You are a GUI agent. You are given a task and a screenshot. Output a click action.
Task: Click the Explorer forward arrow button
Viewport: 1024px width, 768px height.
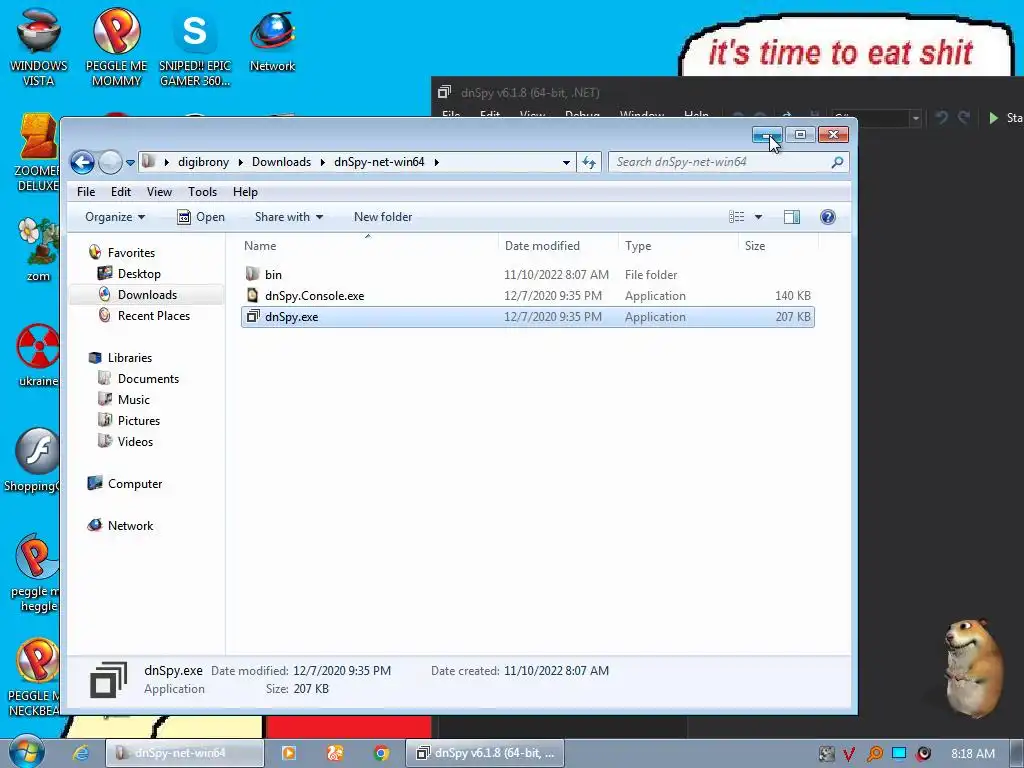[x=110, y=162]
